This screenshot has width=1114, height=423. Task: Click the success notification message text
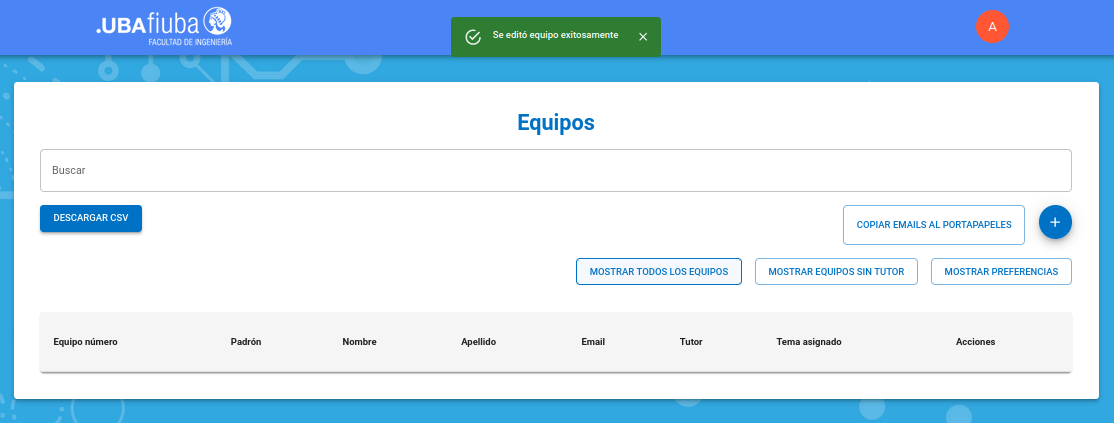tap(555, 35)
